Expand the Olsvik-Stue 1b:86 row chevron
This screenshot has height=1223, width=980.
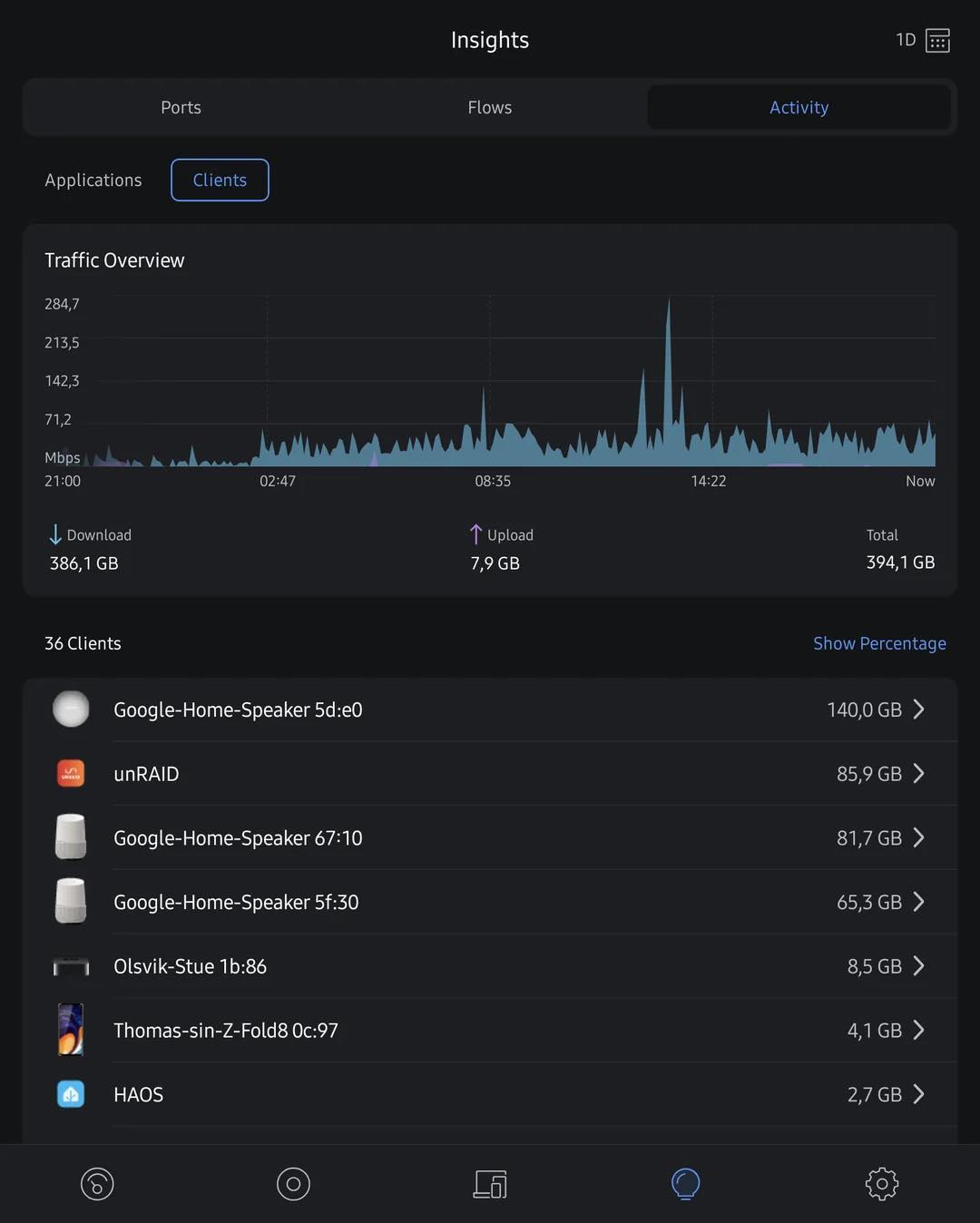click(919, 966)
